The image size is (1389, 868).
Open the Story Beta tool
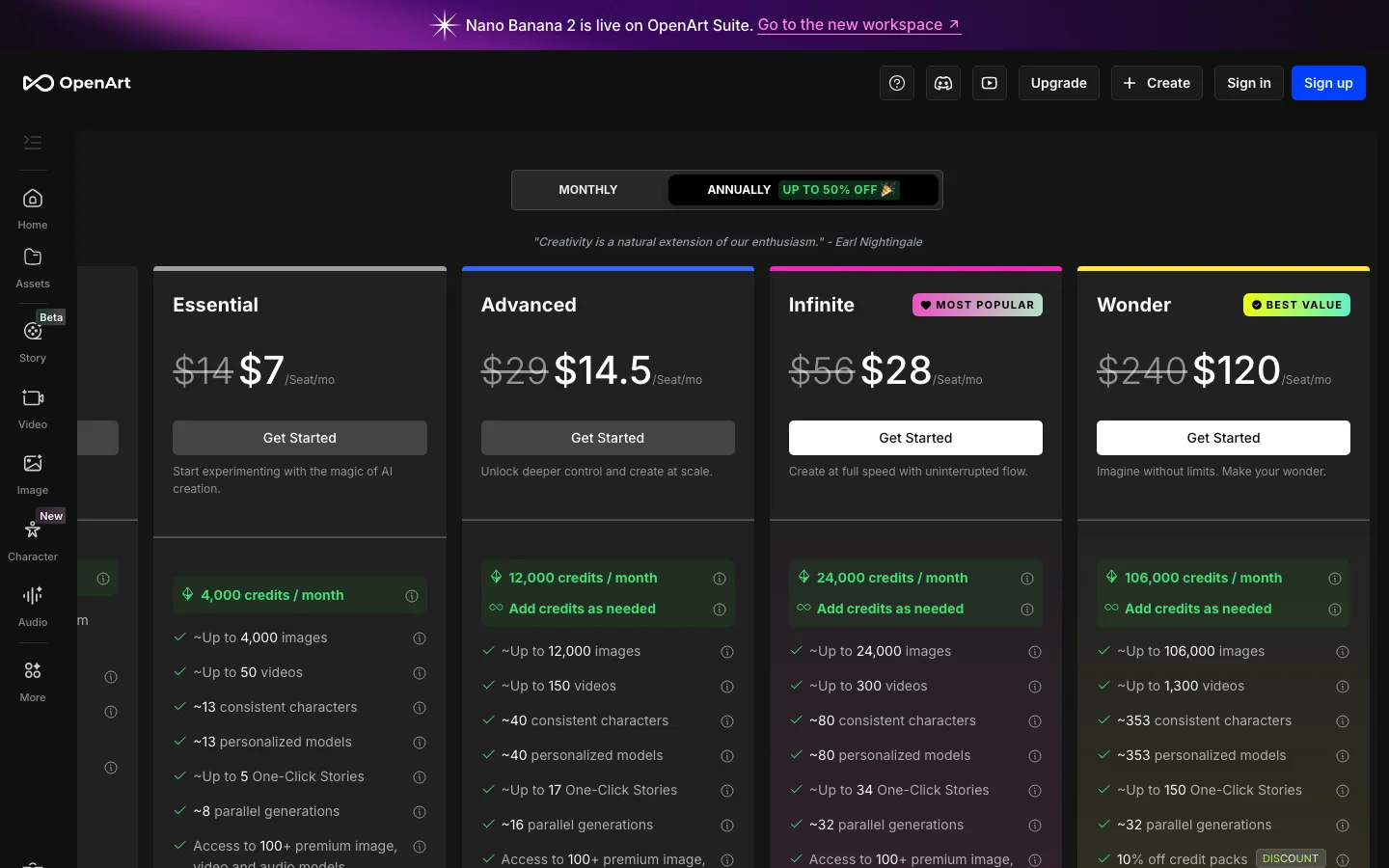tap(32, 339)
